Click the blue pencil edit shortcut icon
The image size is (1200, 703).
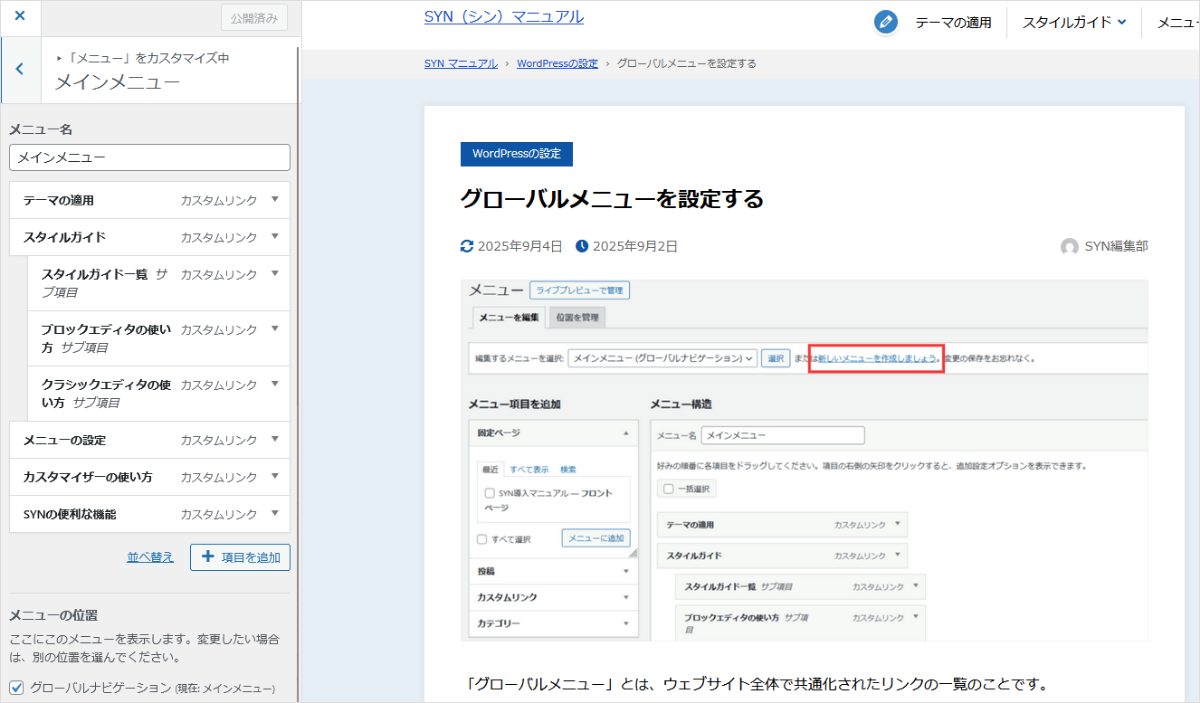tap(885, 22)
